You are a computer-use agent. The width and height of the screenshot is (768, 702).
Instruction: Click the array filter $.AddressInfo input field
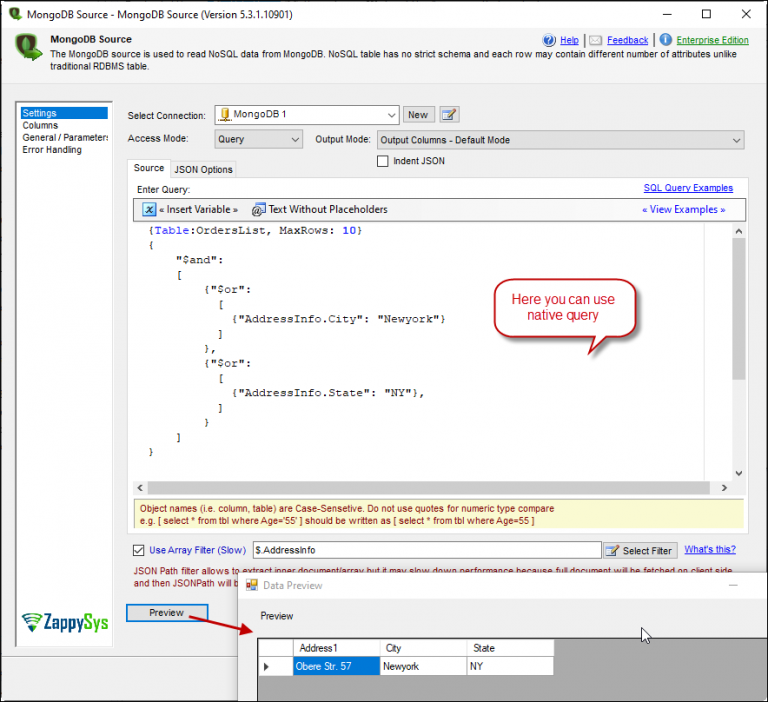coord(427,550)
